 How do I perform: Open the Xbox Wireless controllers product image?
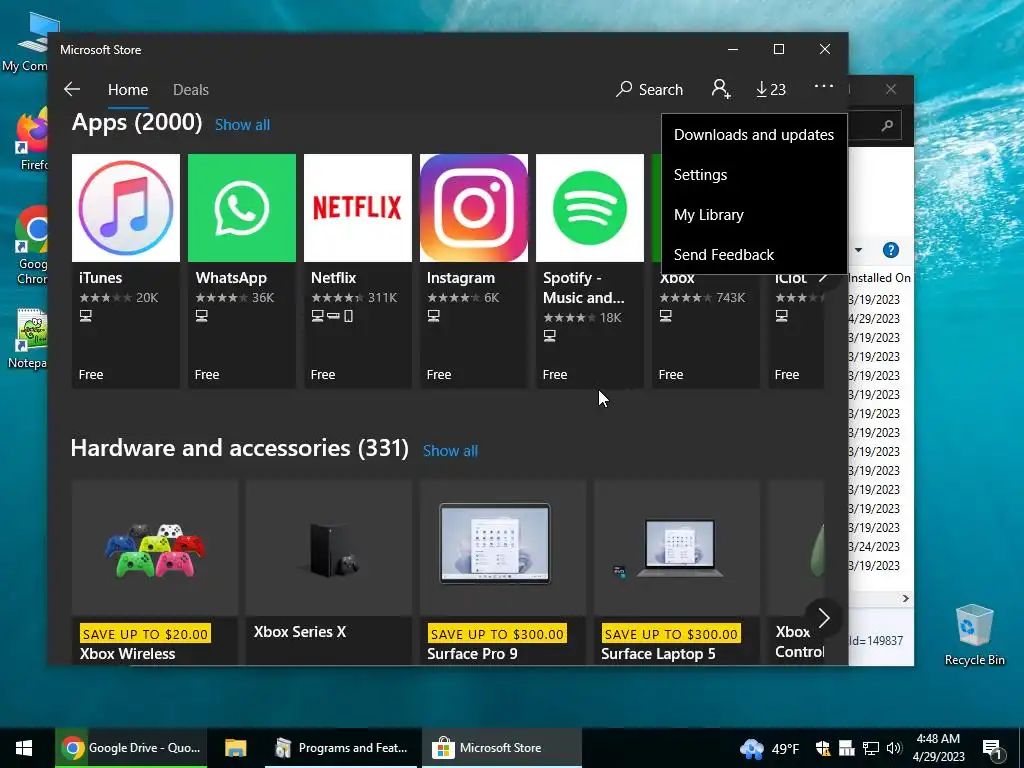pyautogui.click(x=155, y=549)
